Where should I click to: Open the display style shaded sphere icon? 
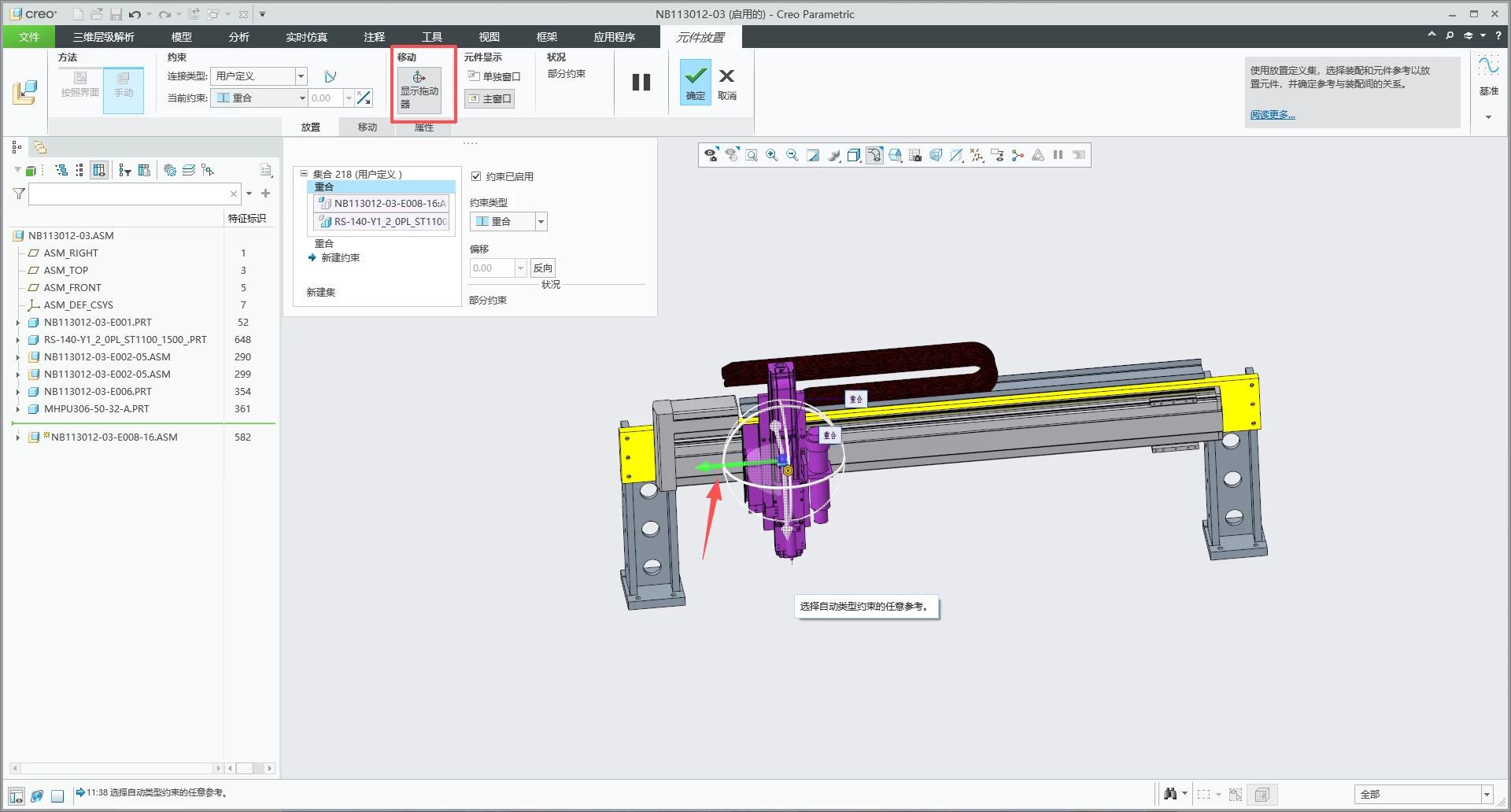pyautogui.click(x=833, y=155)
